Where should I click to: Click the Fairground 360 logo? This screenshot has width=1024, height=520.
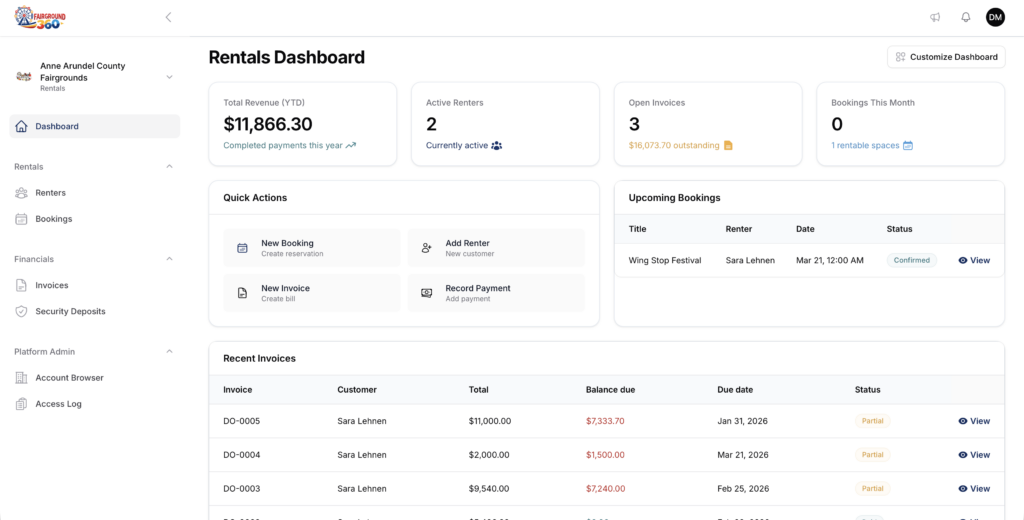39,17
